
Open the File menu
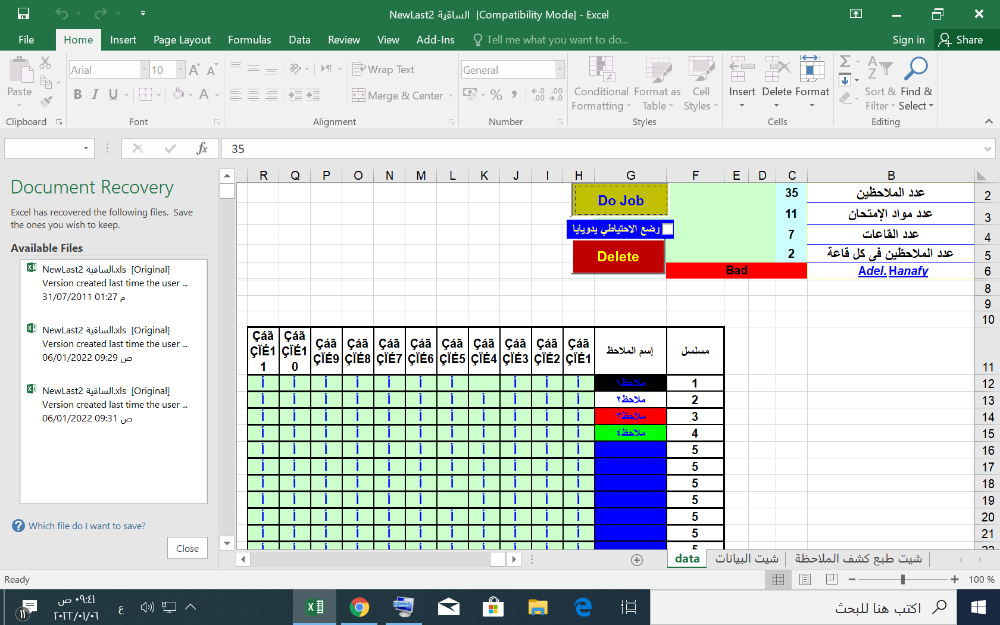pos(26,40)
